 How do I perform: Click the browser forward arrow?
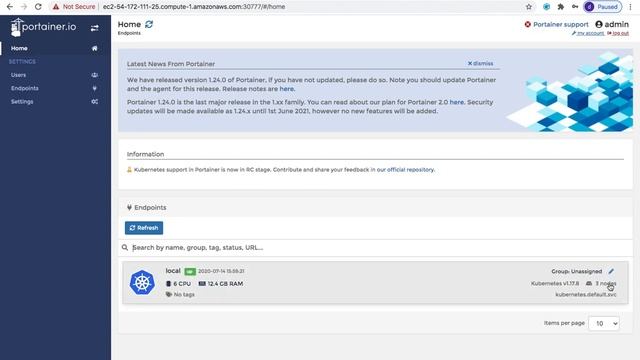click(x=24, y=7)
